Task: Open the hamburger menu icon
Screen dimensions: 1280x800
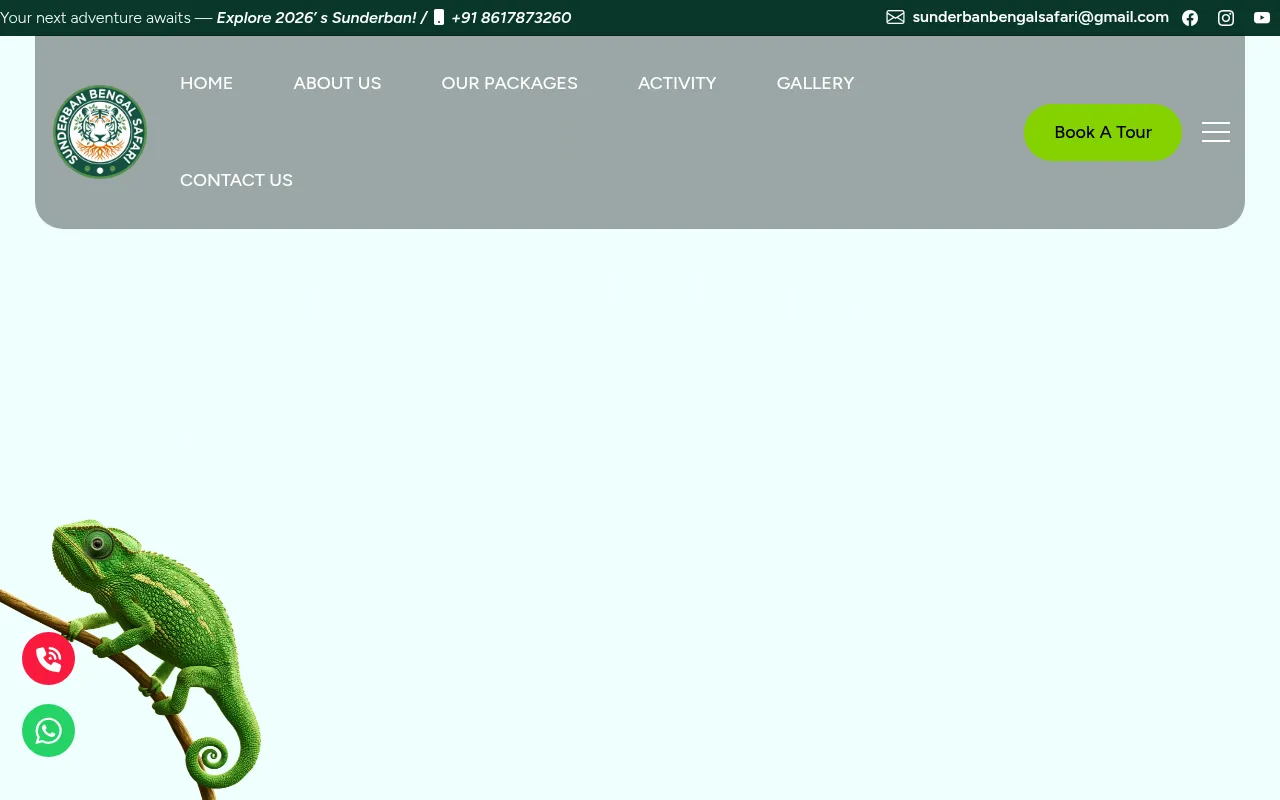Action: point(1216,132)
